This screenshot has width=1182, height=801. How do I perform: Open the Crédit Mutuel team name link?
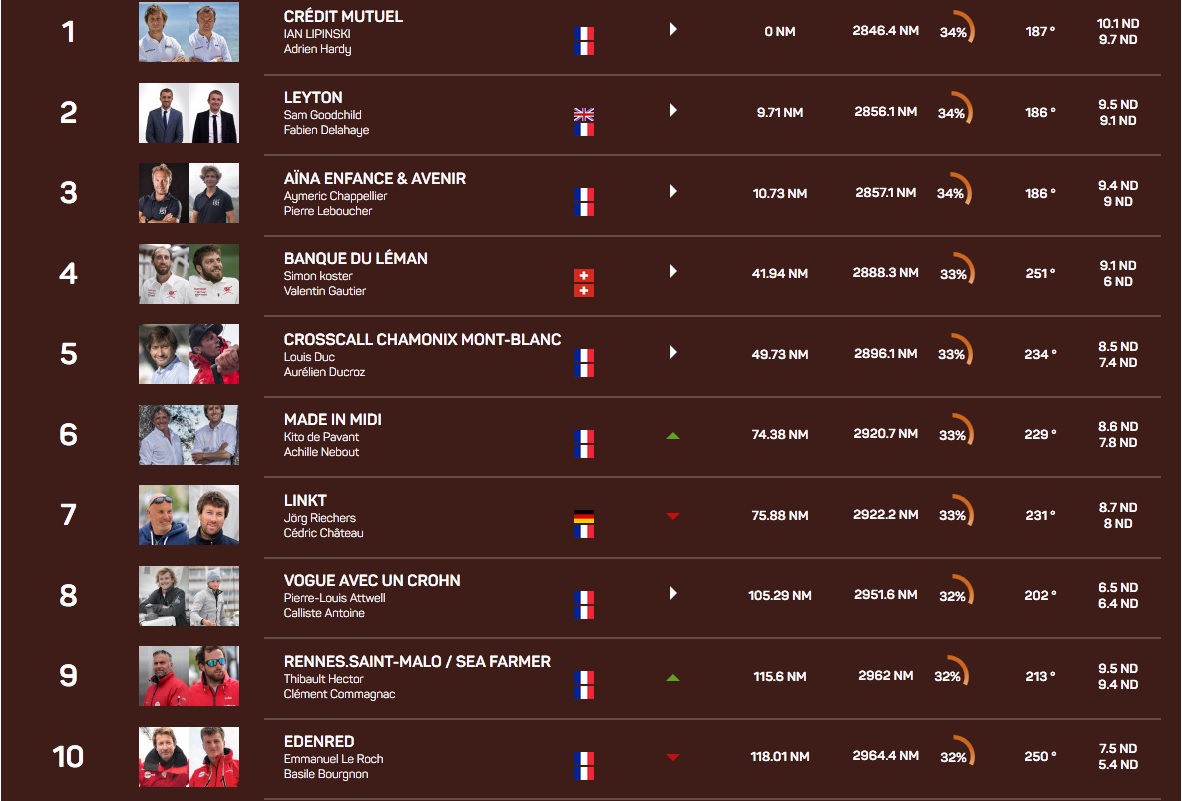coord(343,17)
